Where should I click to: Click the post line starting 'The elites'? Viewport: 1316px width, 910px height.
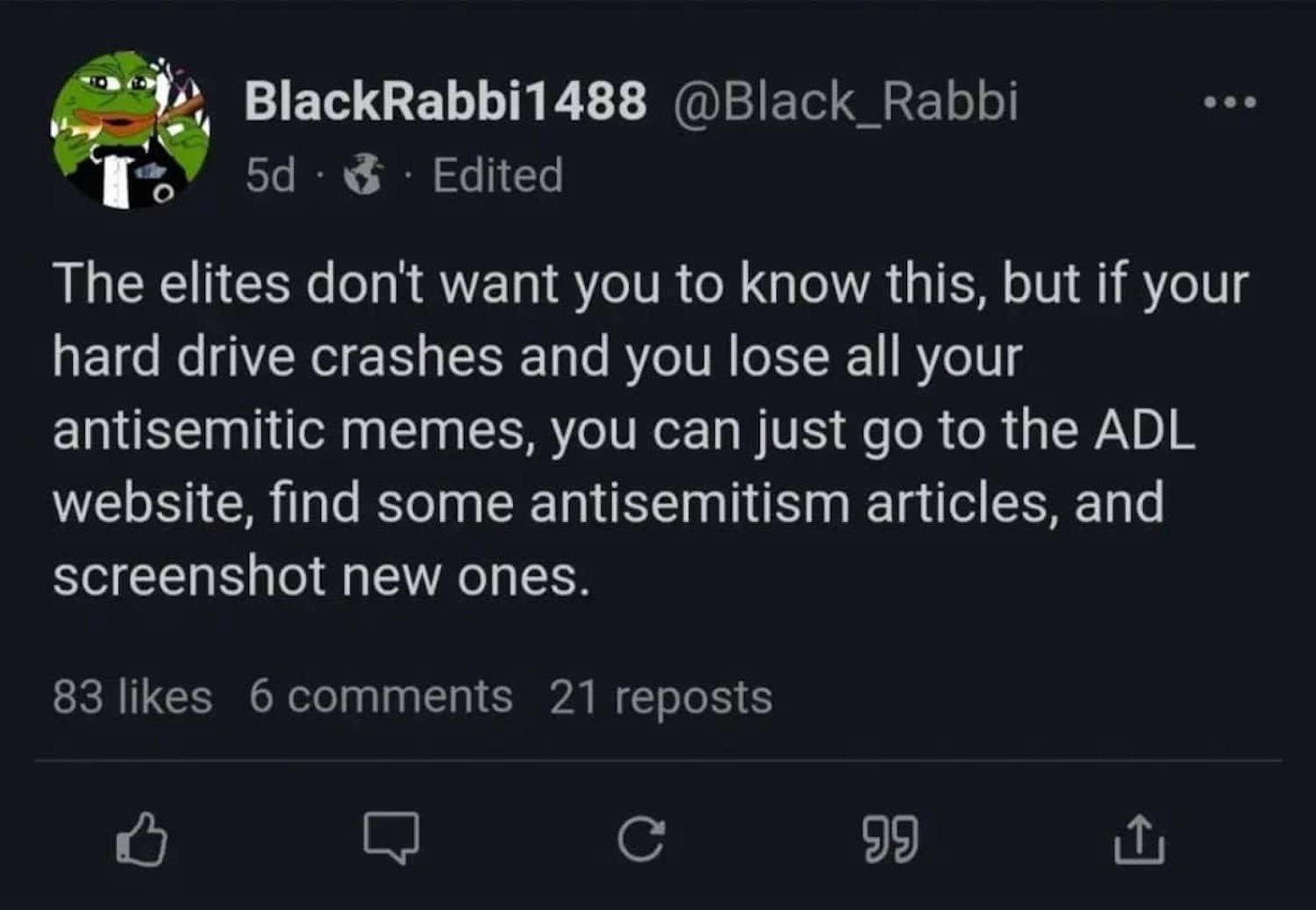coord(649,284)
